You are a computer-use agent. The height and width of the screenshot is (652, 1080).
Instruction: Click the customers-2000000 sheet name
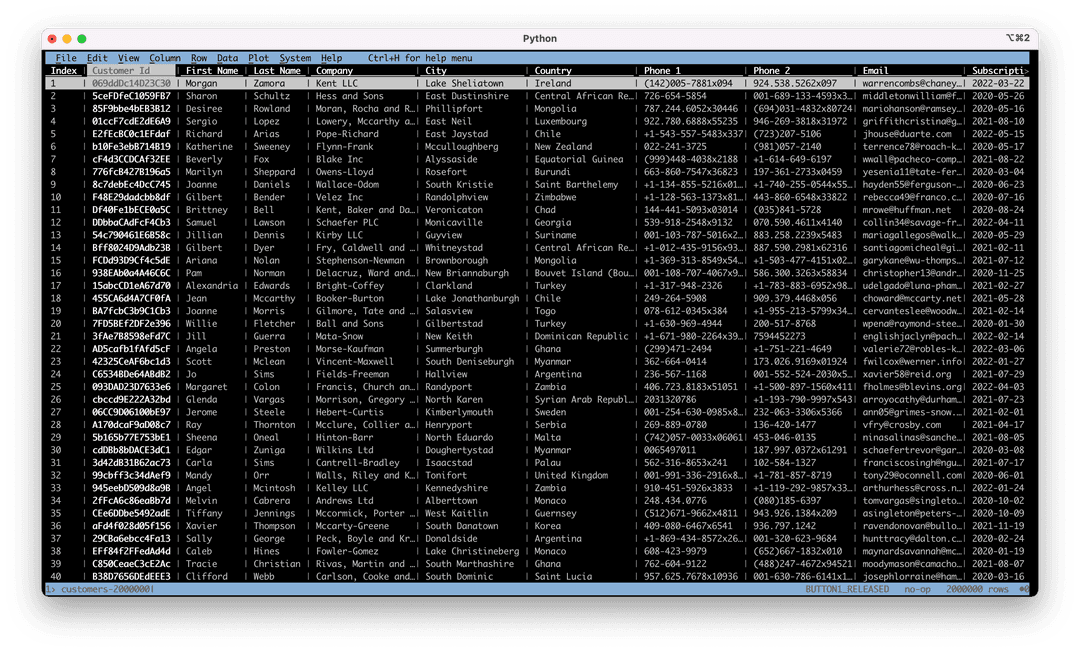coord(106,589)
